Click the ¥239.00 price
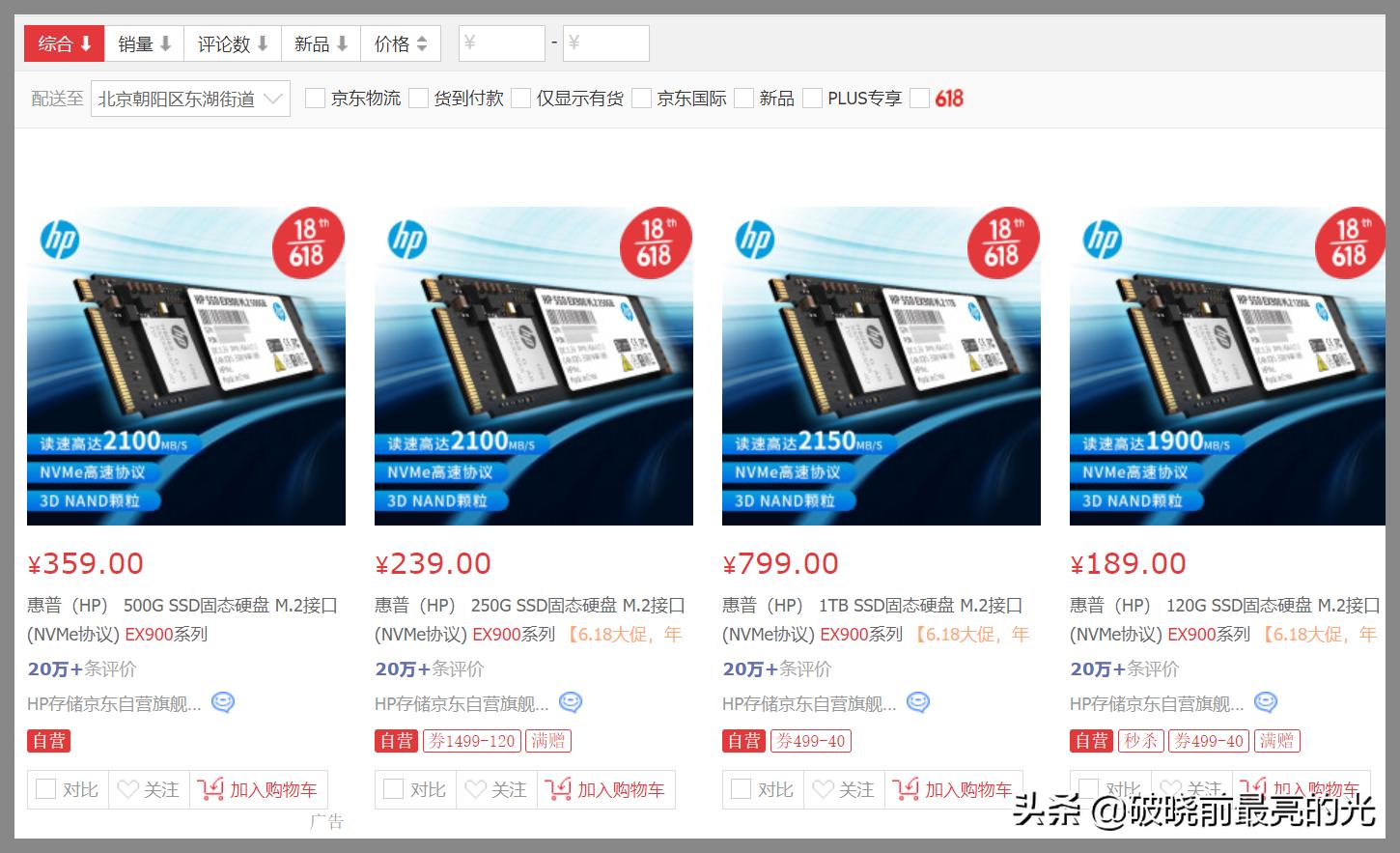This screenshot has width=1400, height=853. 434,563
